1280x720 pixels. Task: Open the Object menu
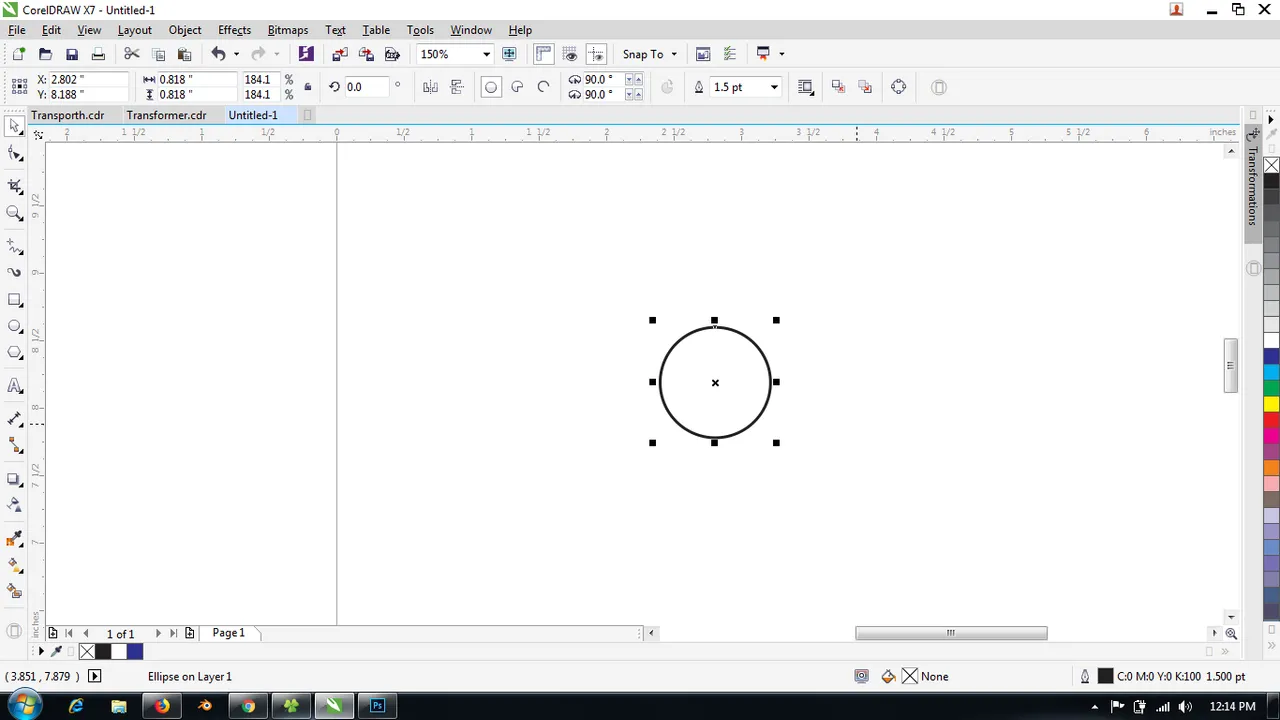tap(185, 30)
